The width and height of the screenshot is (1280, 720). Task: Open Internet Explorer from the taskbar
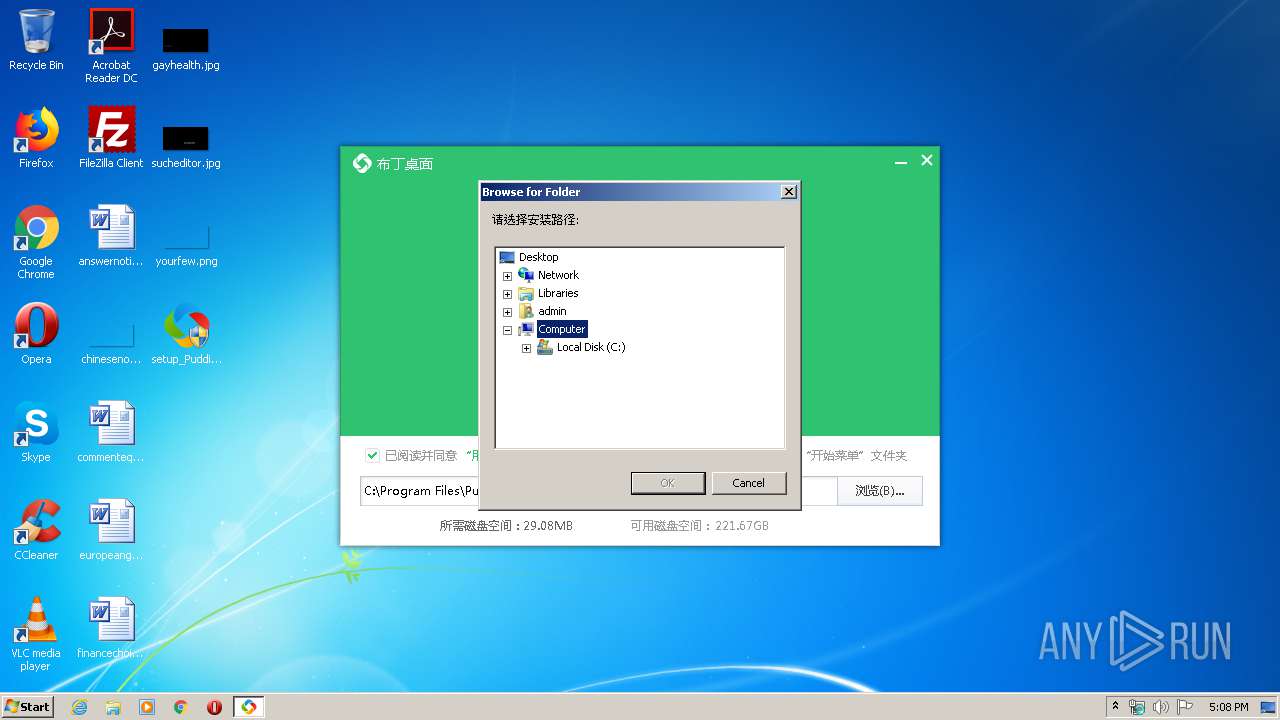click(x=79, y=707)
